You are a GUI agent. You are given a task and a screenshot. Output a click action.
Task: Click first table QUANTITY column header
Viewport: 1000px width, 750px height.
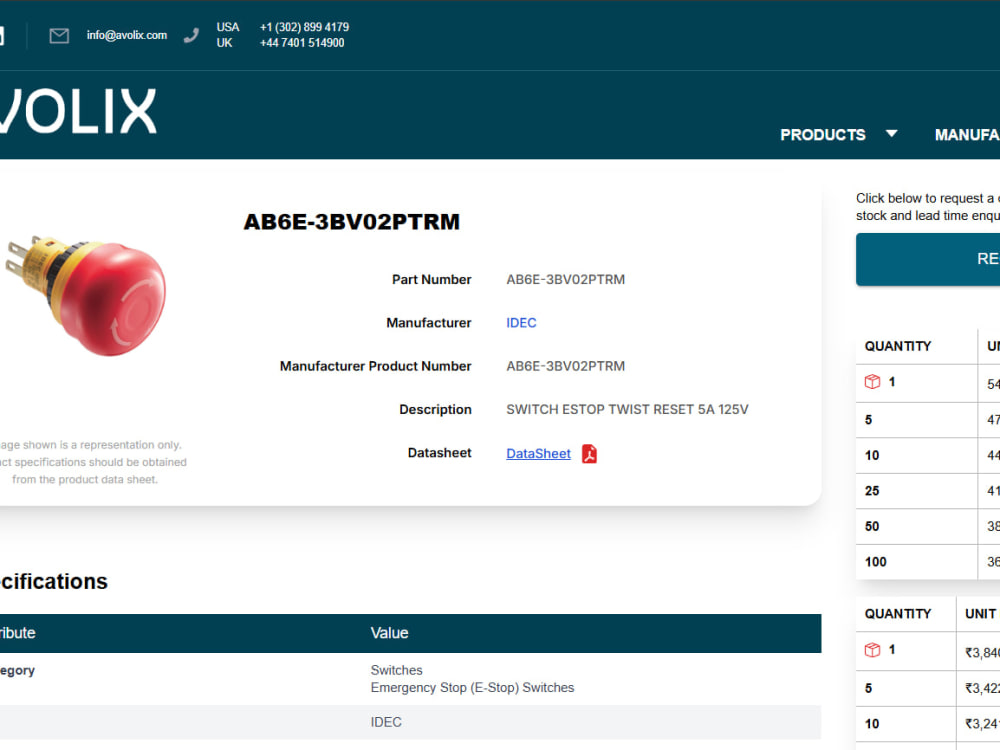click(897, 346)
